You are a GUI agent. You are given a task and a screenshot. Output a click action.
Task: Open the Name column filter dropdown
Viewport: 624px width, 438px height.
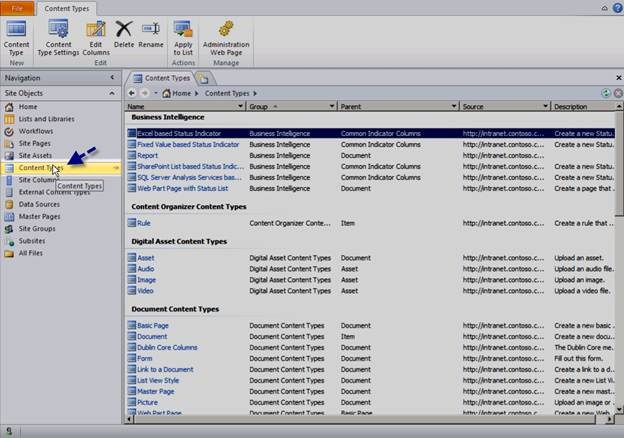coord(240,106)
